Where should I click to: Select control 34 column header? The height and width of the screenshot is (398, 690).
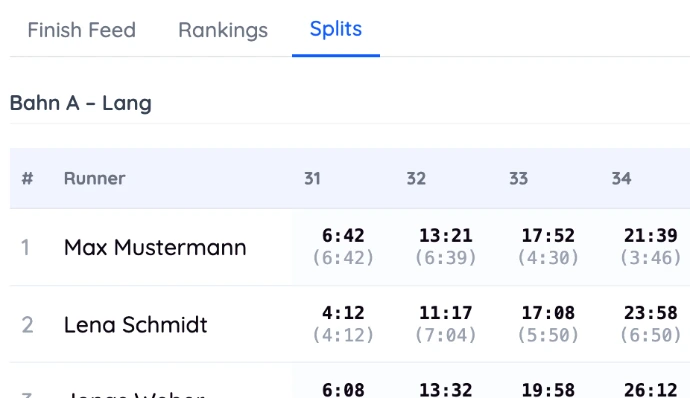pyautogui.click(x=621, y=178)
